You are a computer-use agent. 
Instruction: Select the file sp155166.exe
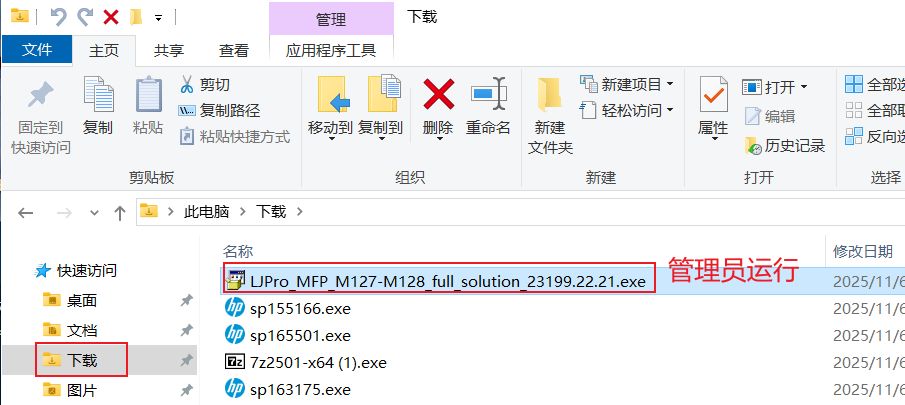click(x=300, y=309)
